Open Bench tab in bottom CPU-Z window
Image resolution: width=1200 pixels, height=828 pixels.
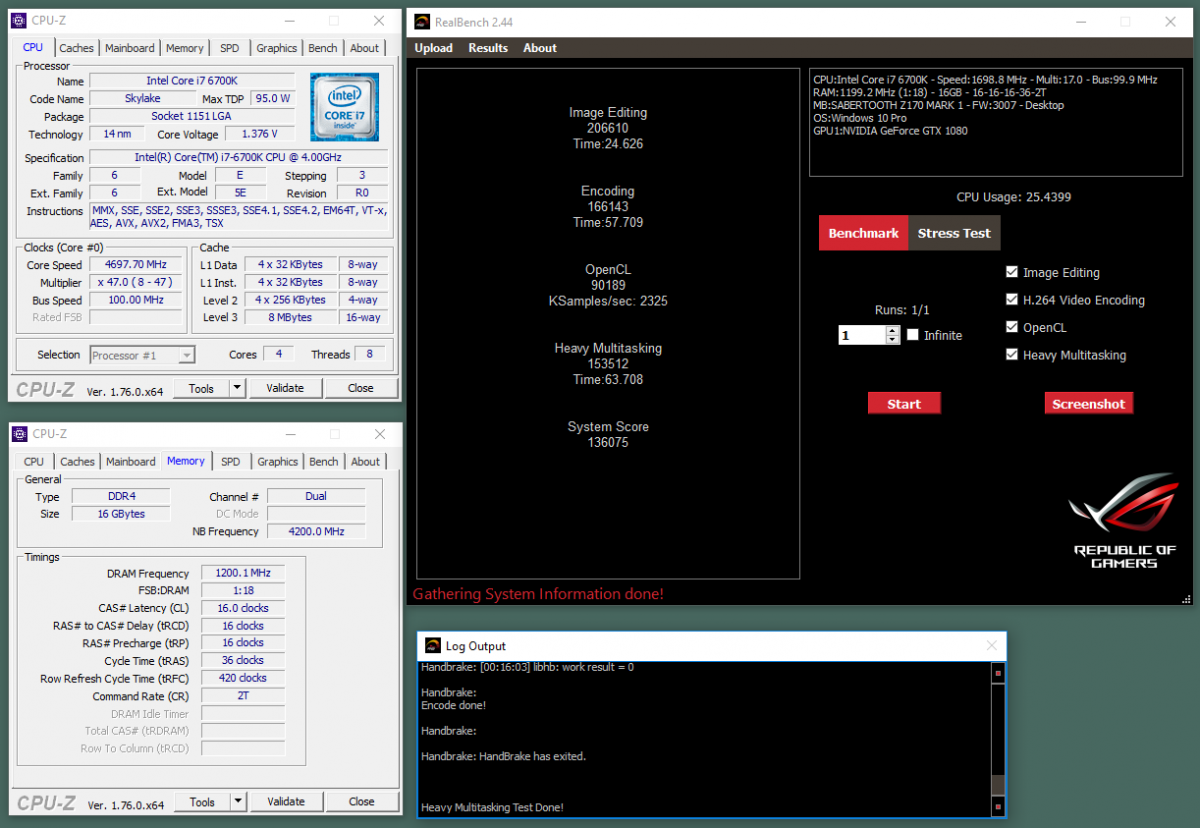click(x=324, y=462)
